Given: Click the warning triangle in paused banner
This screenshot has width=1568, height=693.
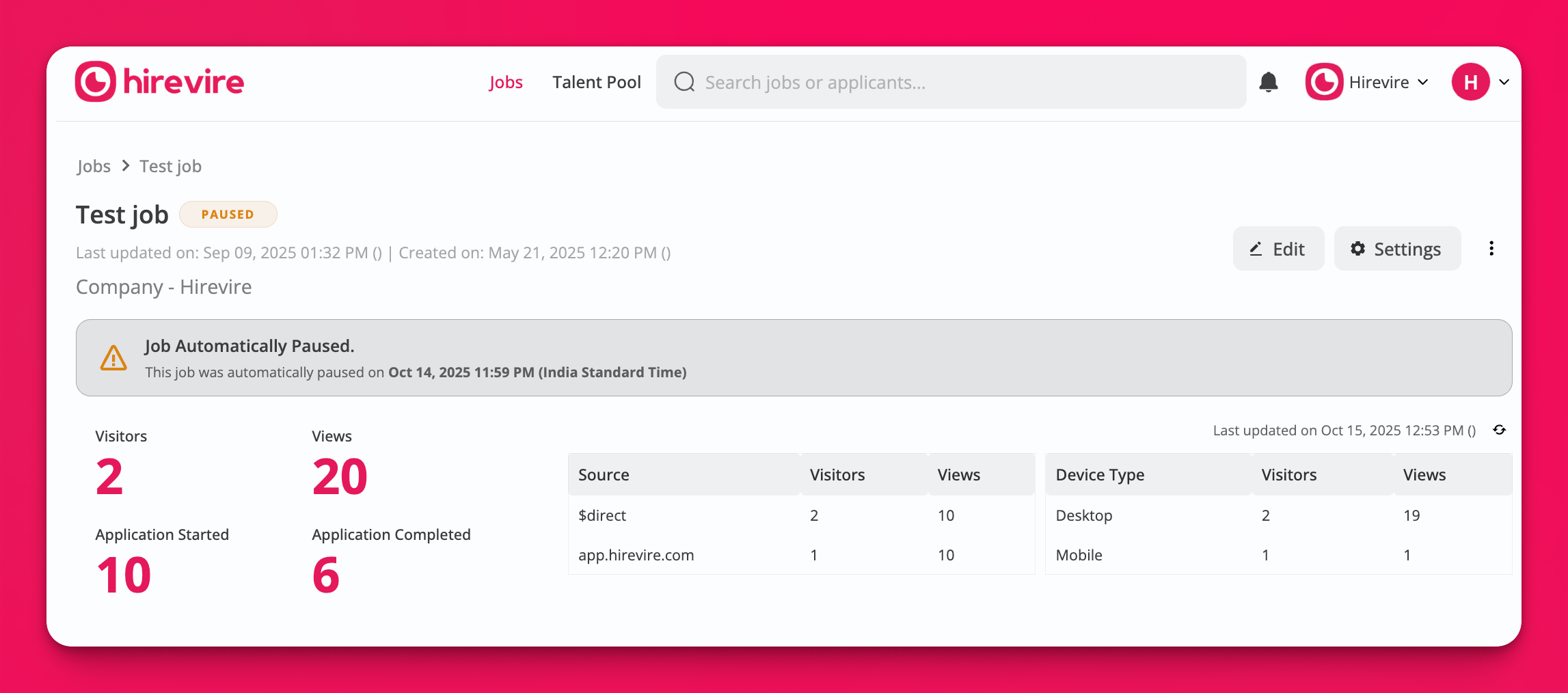Looking at the screenshot, I should [113, 357].
